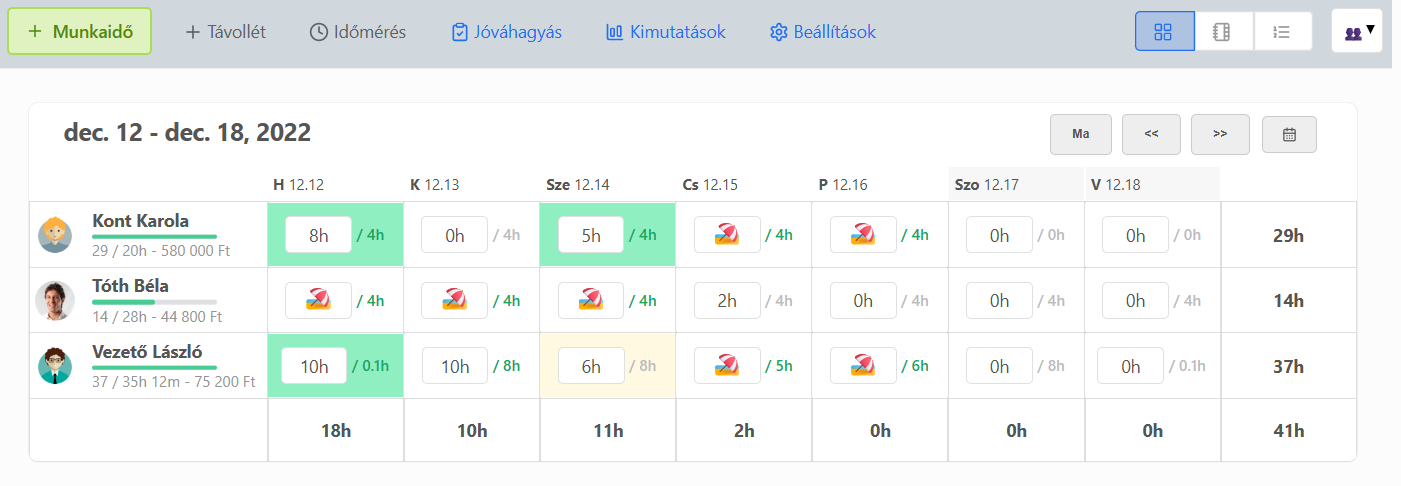Go to Kimutatások reports
The width and height of the screenshot is (1401, 486).
(666, 32)
